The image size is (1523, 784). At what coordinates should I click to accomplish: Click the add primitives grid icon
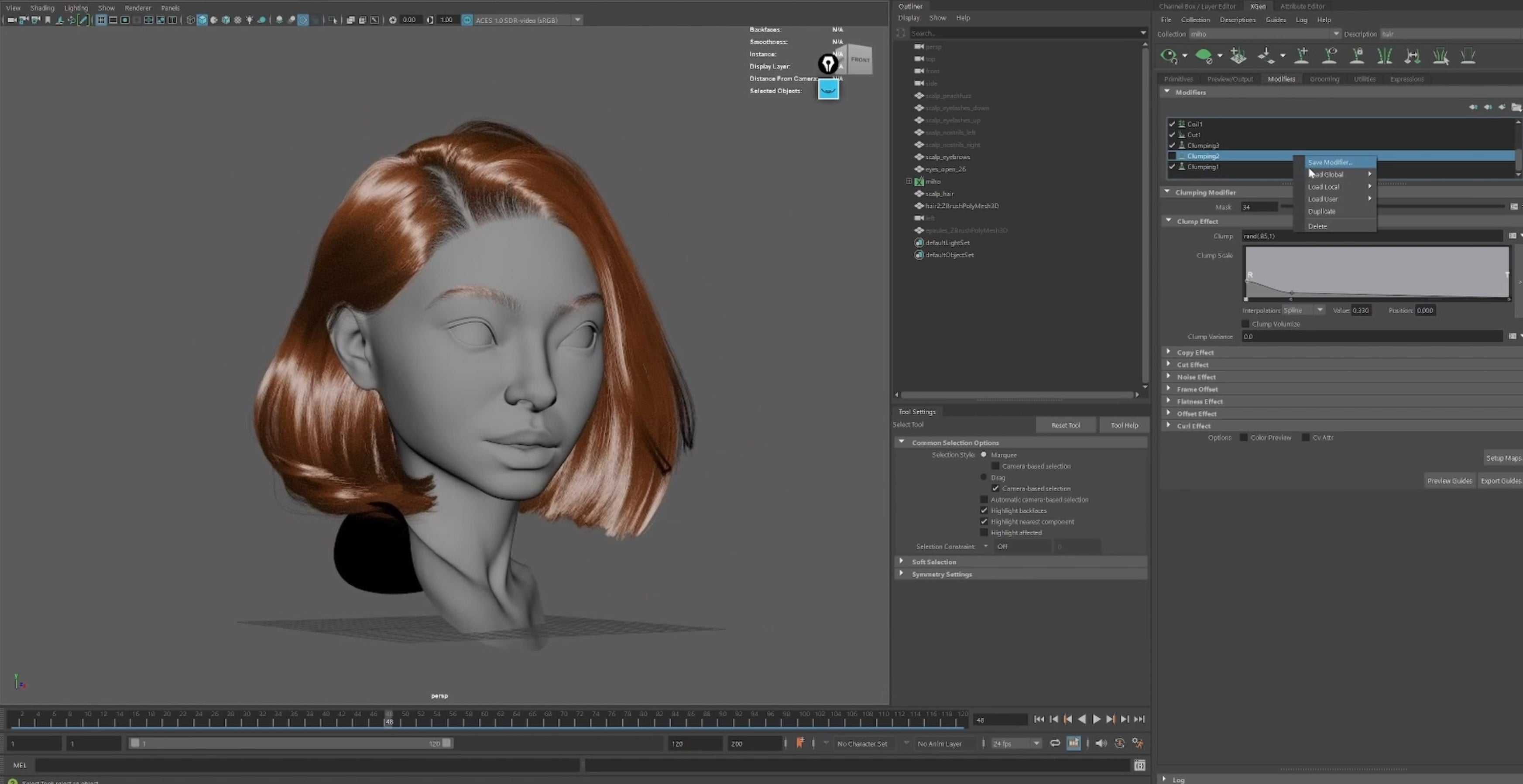click(x=1238, y=56)
